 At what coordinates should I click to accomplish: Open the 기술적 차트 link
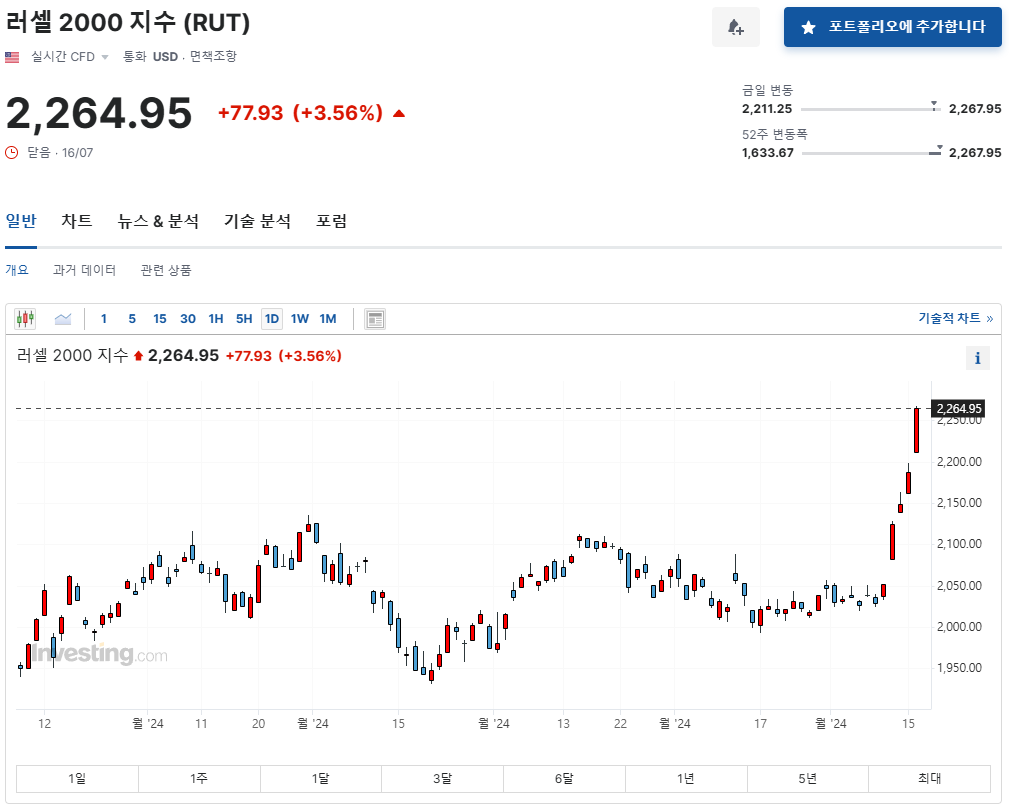pos(956,318)
